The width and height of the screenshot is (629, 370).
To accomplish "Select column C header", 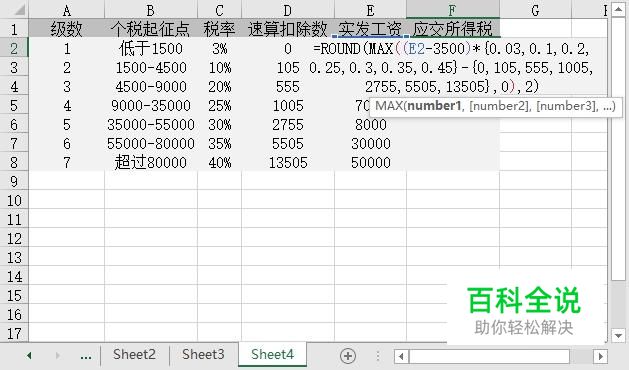I will tap(219, 10).
